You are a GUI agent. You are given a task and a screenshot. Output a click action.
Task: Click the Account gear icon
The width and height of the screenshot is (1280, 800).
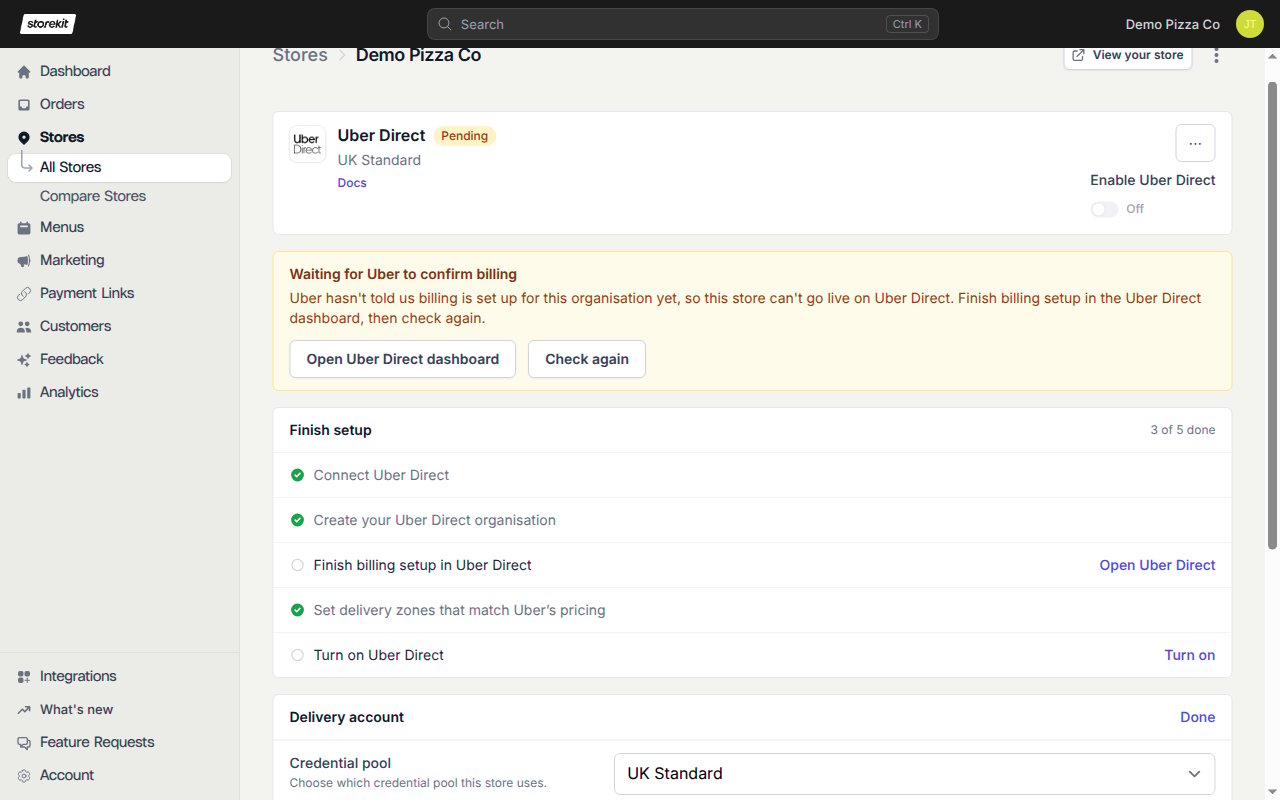tap(24, 776)
